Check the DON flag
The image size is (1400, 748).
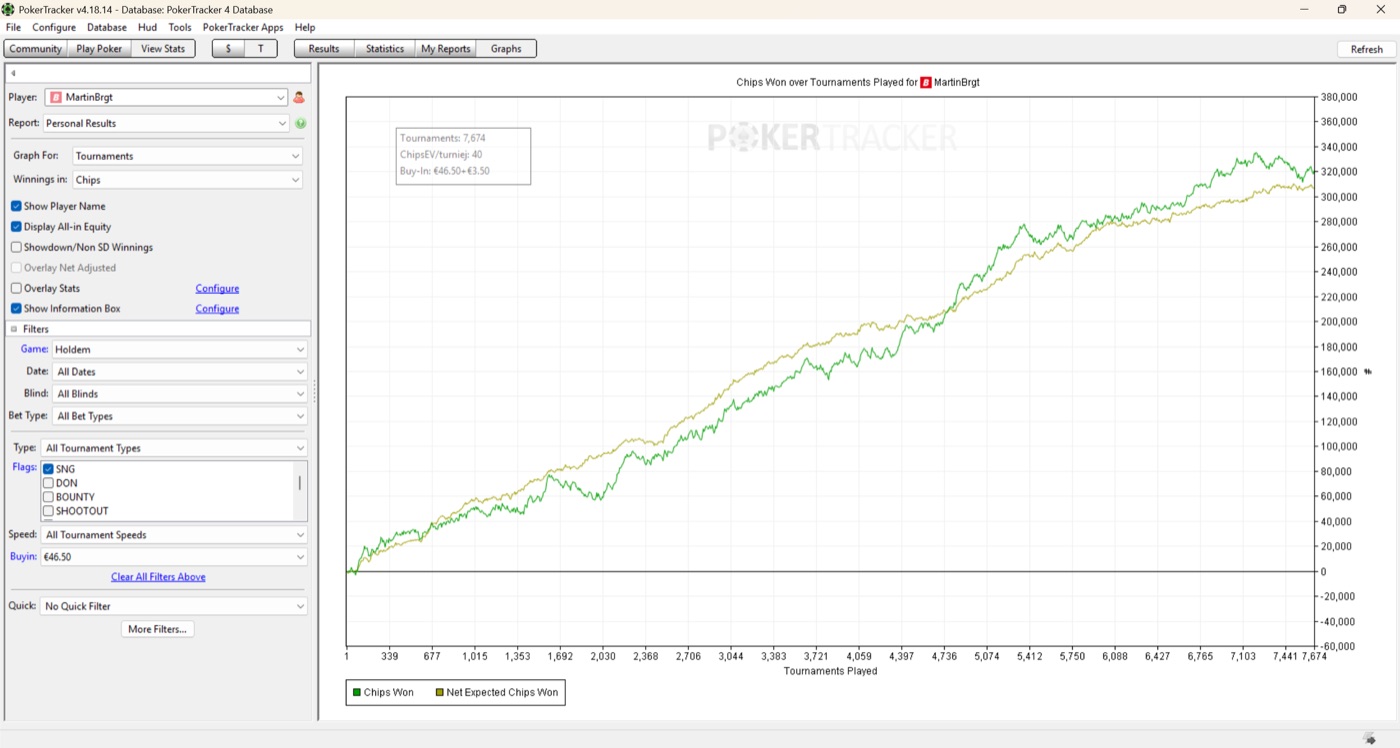click(48, 483)
